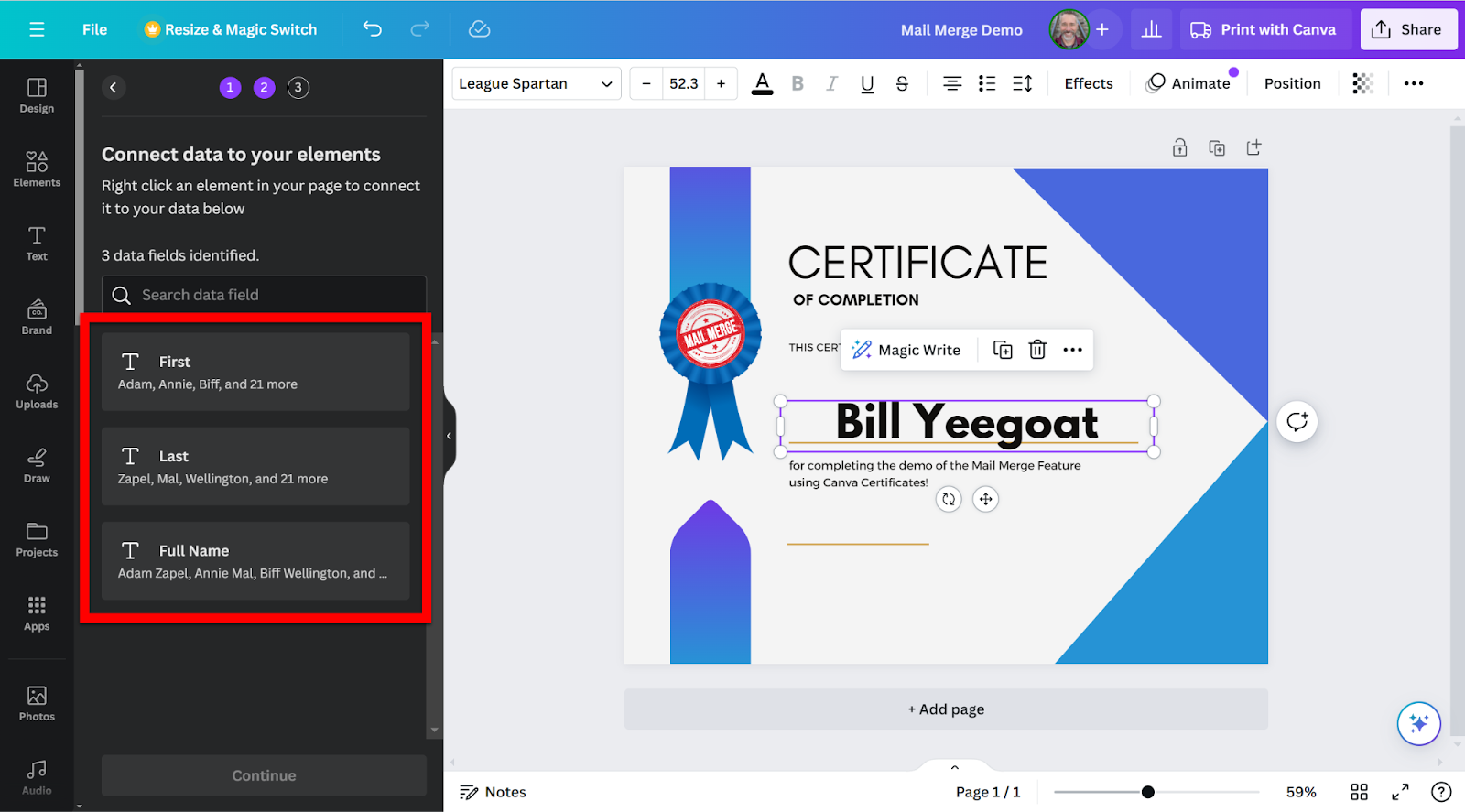Image resolution: width=1465 pixels, height=812 pixels.
Task: Open the Photos side panel
Action: (x=37, y=704)
